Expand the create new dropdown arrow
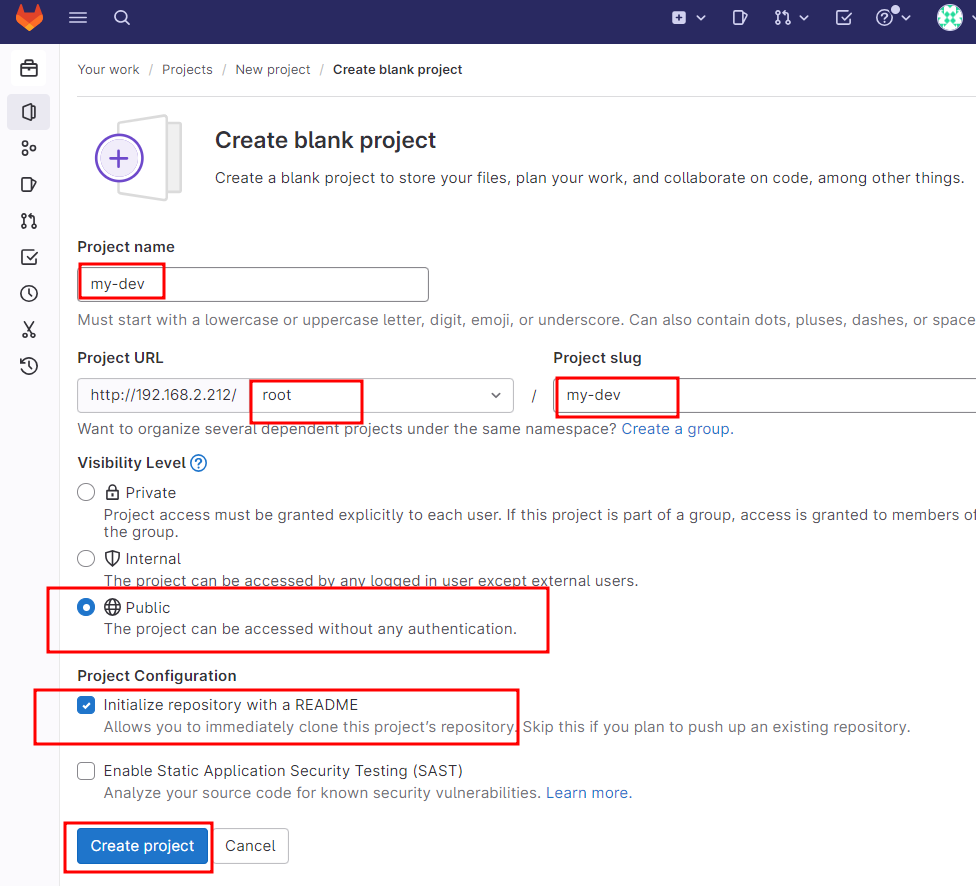Screen dimensions: 976x886 tap(701, 18)
